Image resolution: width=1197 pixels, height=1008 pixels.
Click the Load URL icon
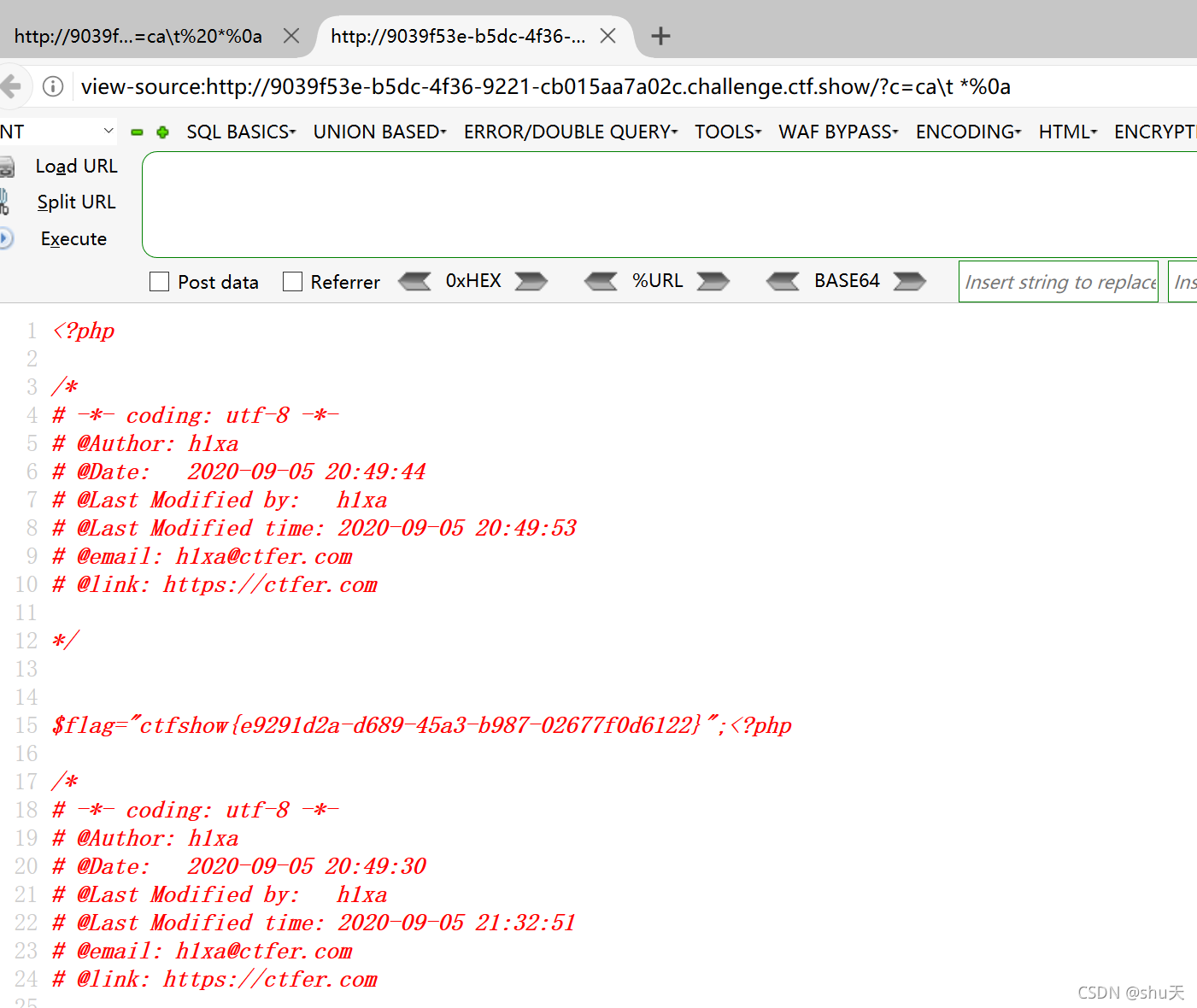7,167
